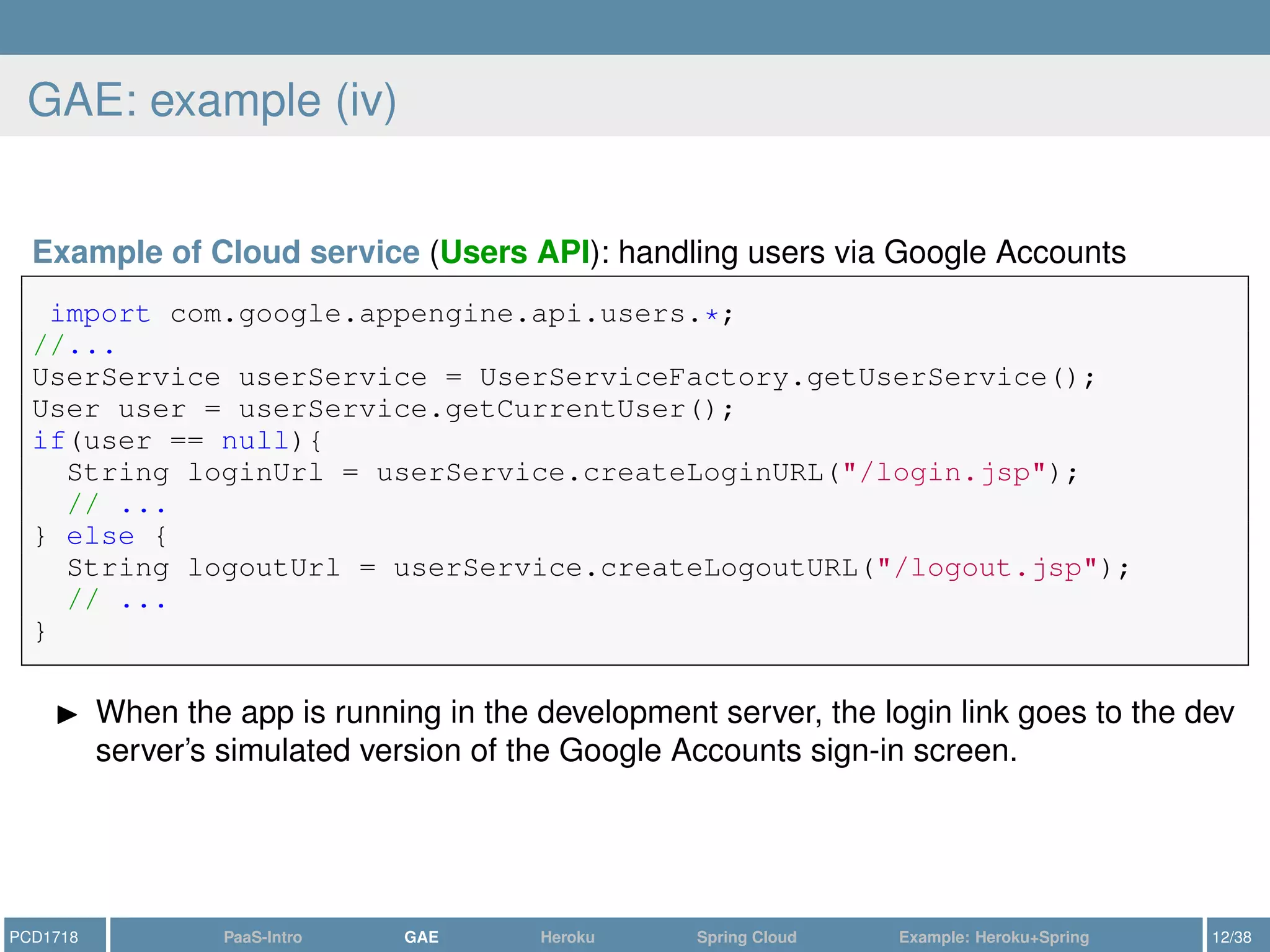The width and height of the screenshot is (1270, 952).
Task: Open the PaaS-Intro section link
Action: pos(262,937)
